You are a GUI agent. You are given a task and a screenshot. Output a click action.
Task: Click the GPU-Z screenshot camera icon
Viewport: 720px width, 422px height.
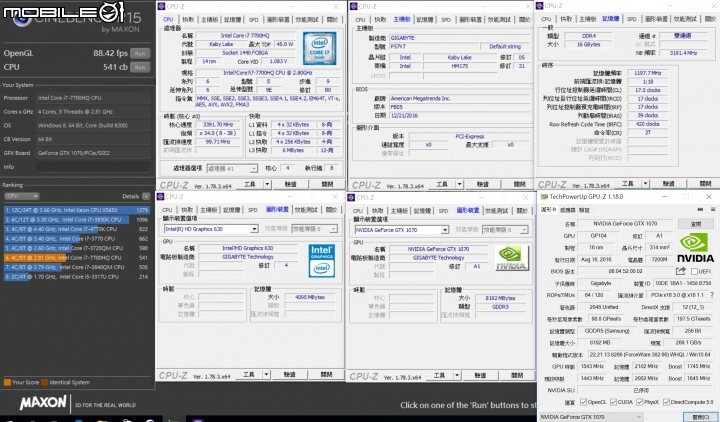pyautogui.click(x=700, y=209)
